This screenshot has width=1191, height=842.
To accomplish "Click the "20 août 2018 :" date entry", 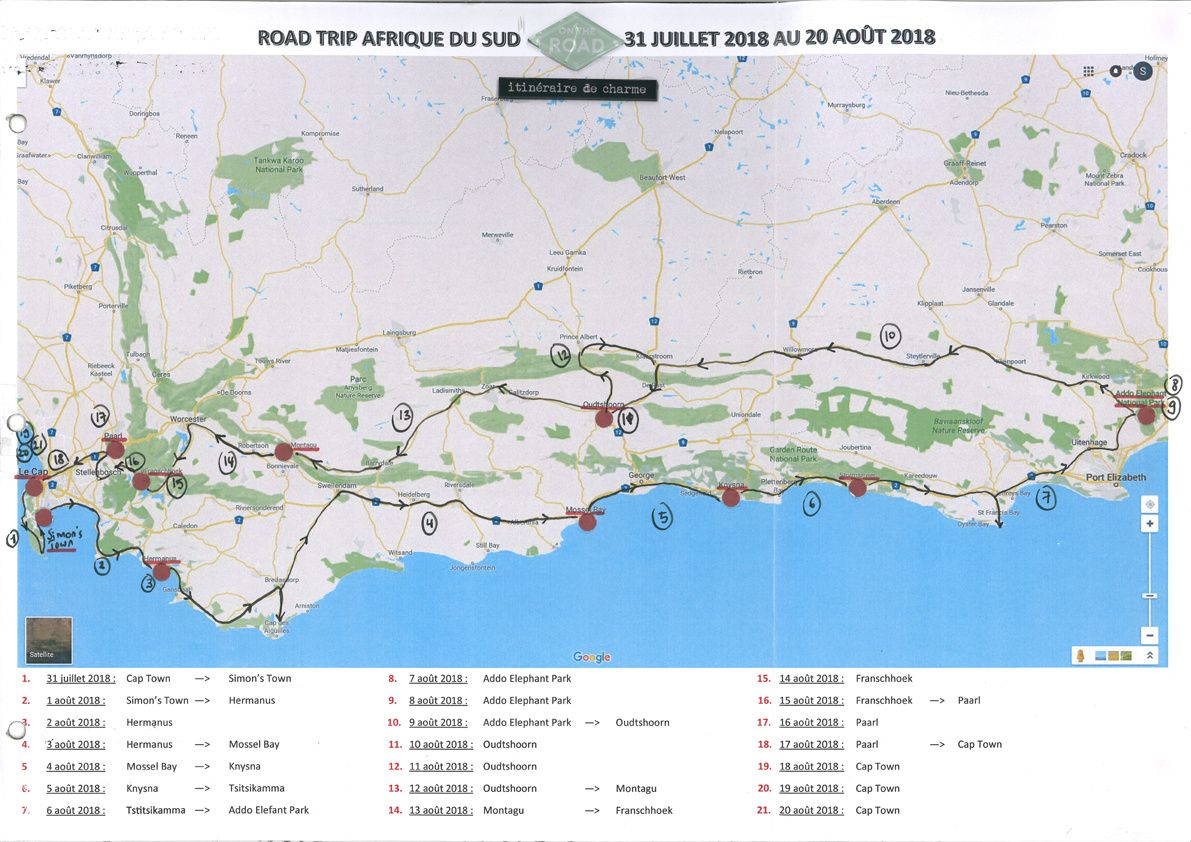I will (x=811, y=811).
